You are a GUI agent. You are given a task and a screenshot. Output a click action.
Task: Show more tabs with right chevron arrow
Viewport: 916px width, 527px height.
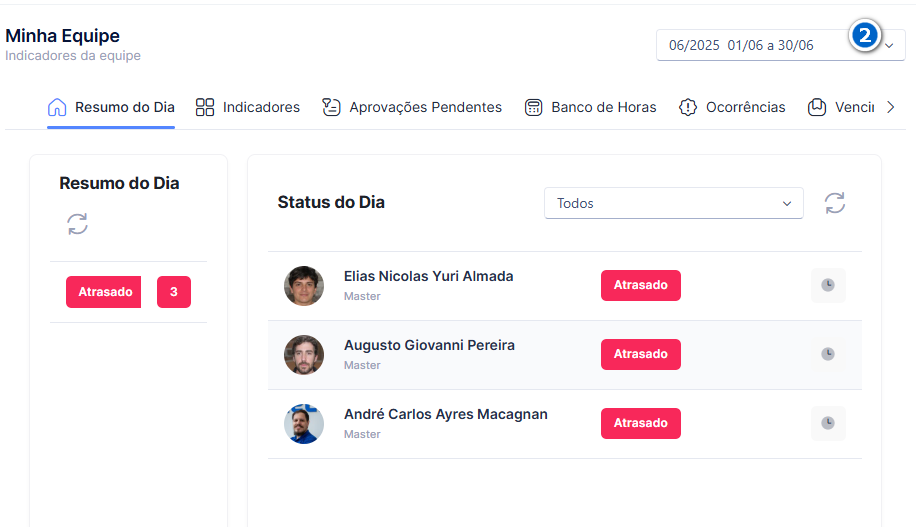[x=890, y=108]
